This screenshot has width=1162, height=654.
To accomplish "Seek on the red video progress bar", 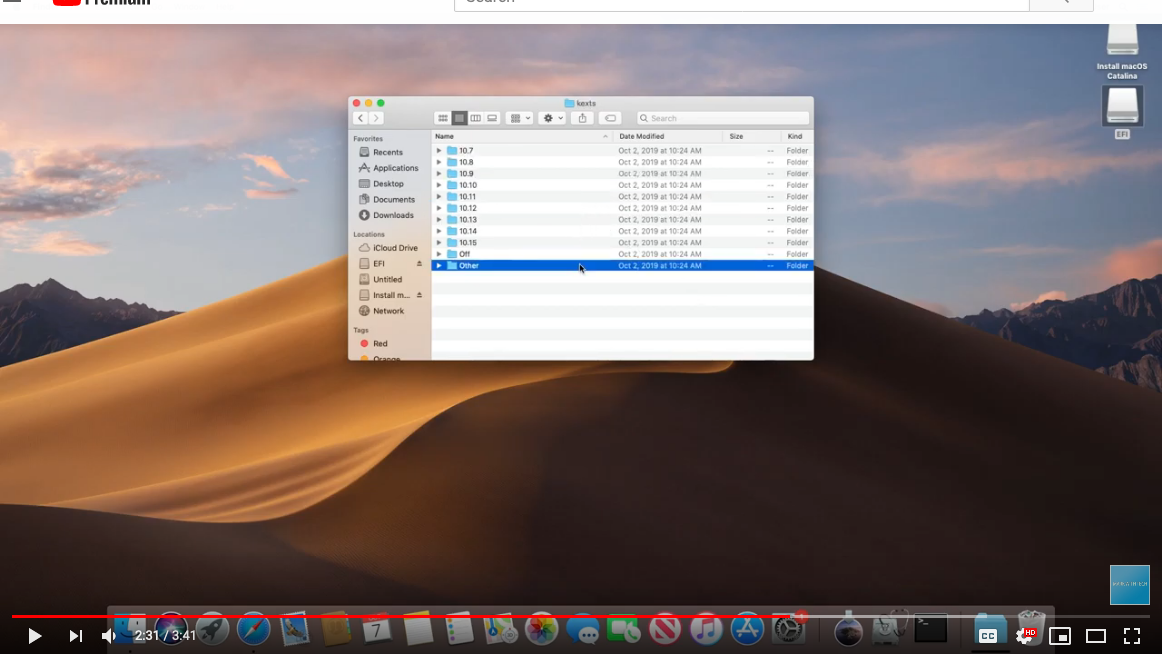I will [x=581, y=616].
